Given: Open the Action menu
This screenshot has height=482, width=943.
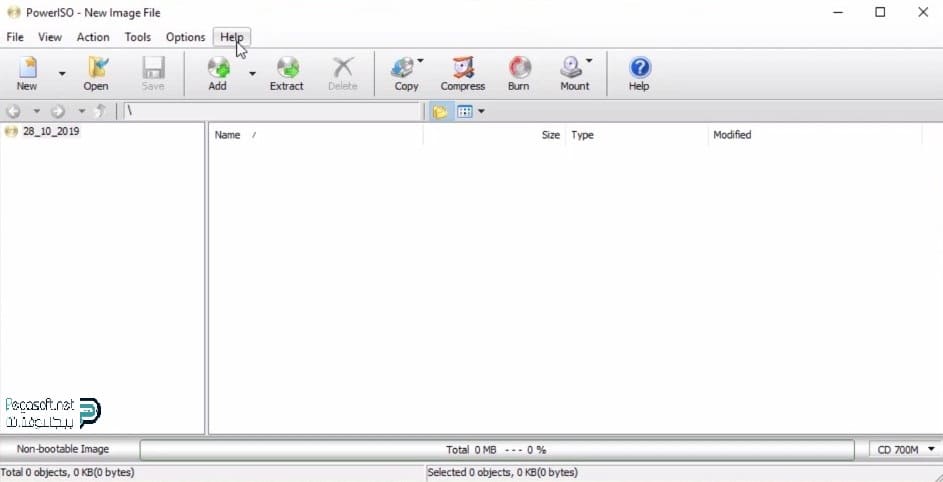Looking at the screenshot, I should [x=93, y=37].
